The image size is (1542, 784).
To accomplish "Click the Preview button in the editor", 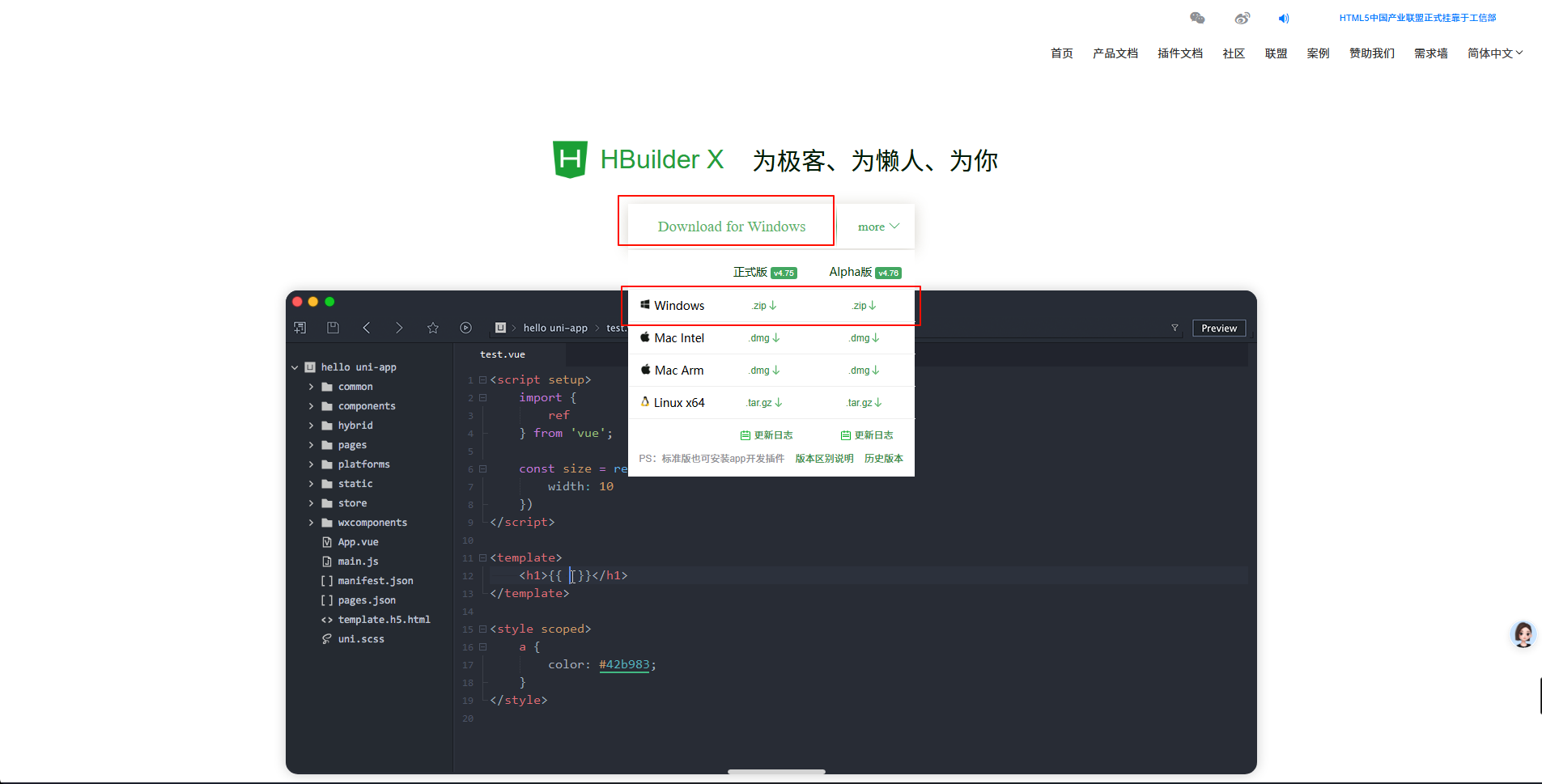I will pos(1219,328).
